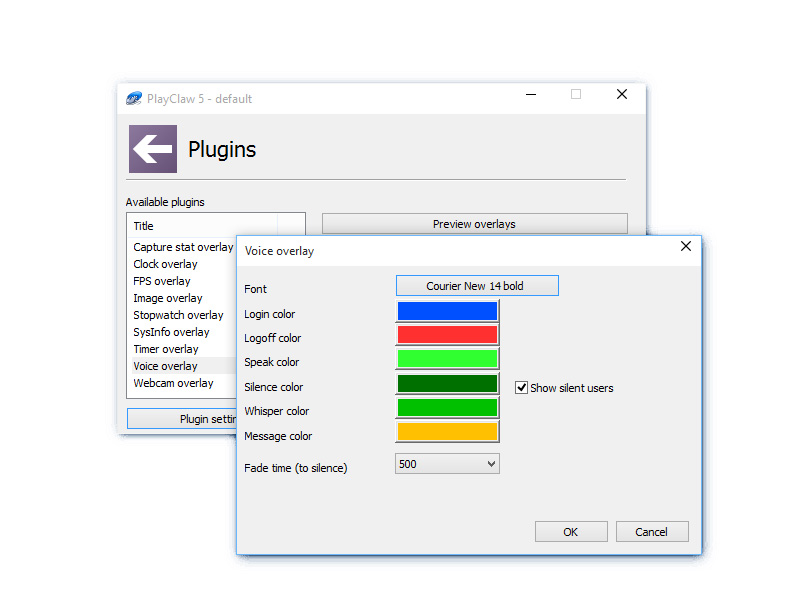Click the Preview overlays button

[x=474, y=224]
